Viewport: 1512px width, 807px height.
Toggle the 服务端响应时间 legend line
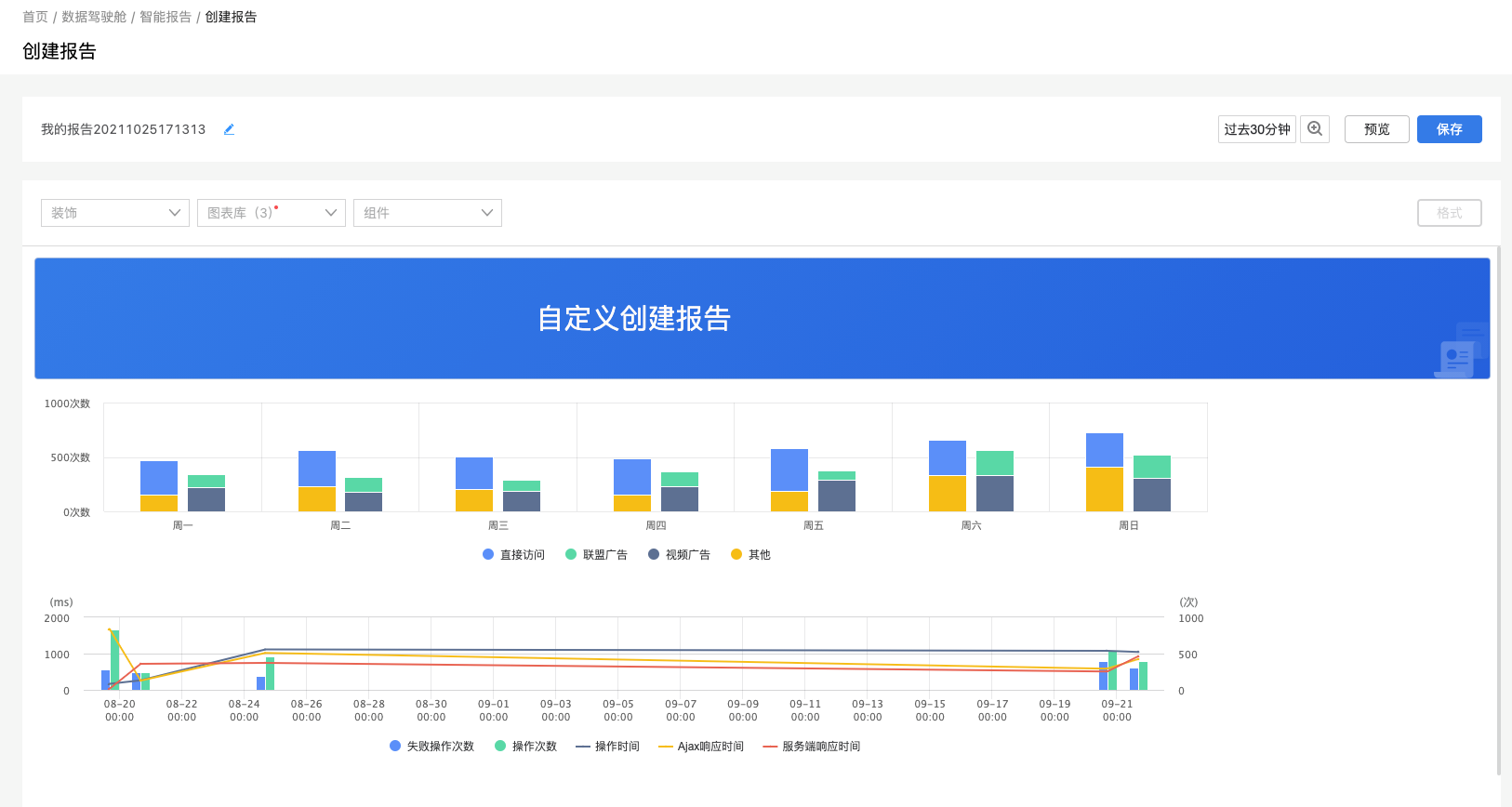click(x=812, y=746)
